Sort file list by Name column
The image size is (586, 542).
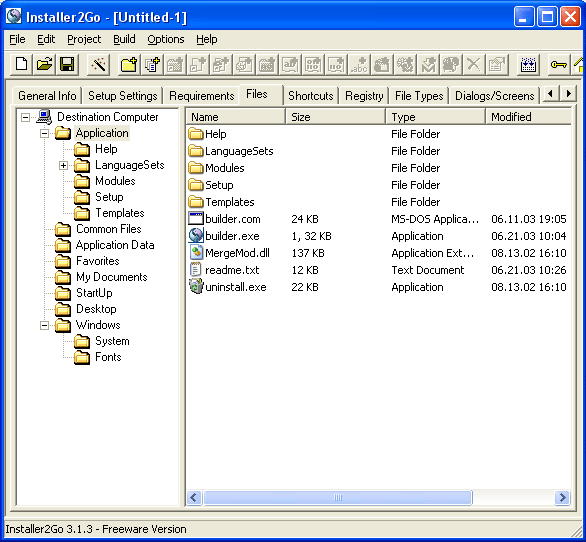coord(235,117)
